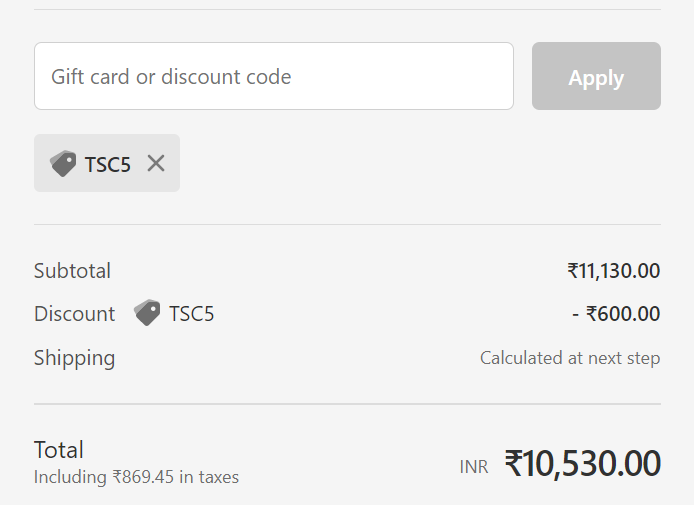Click the Total label
This screenshot has width=694, height=505.
pyautogui.click(x=58, y=450)
